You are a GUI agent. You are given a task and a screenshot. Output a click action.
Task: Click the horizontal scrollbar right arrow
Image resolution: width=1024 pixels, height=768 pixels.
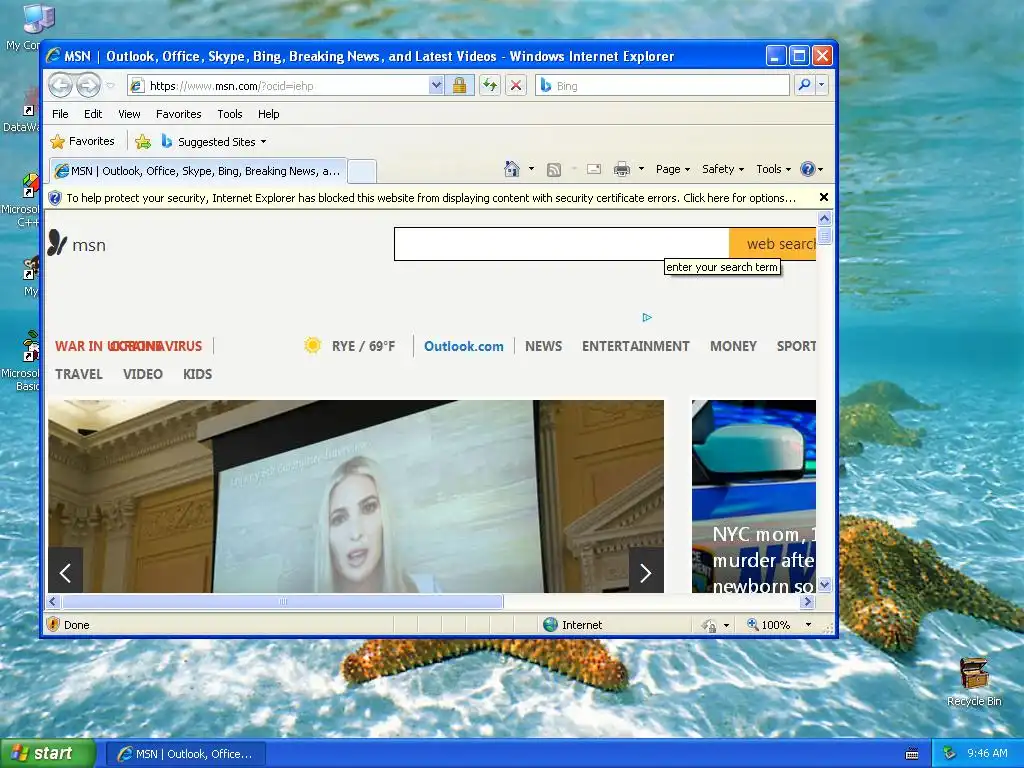pyautogui.click(x=808, y=601)
